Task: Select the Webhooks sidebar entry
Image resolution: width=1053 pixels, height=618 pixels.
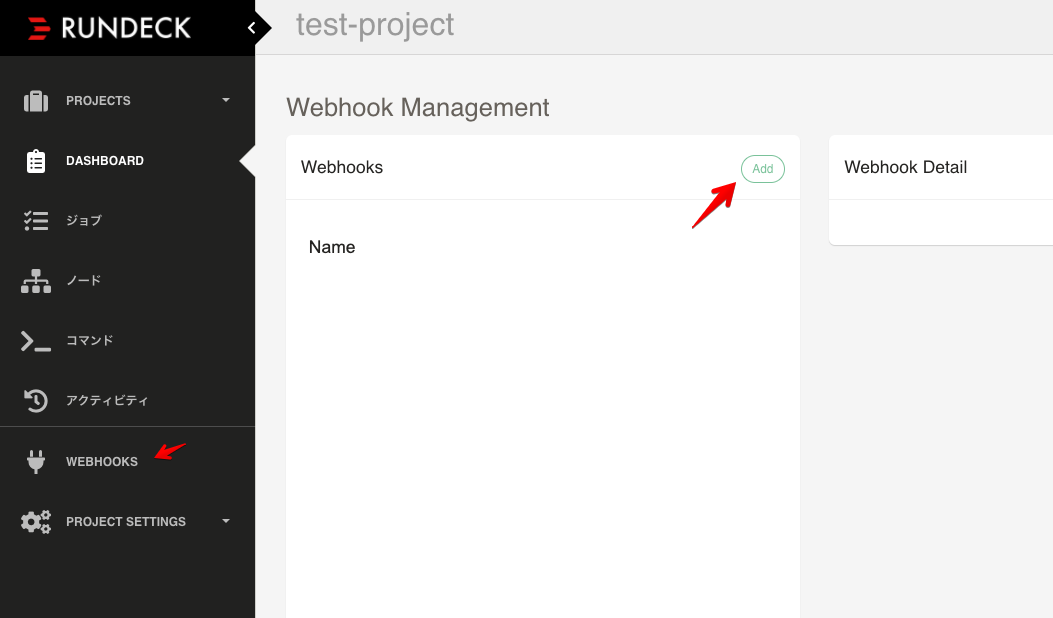Action: [x=102, y=461]
